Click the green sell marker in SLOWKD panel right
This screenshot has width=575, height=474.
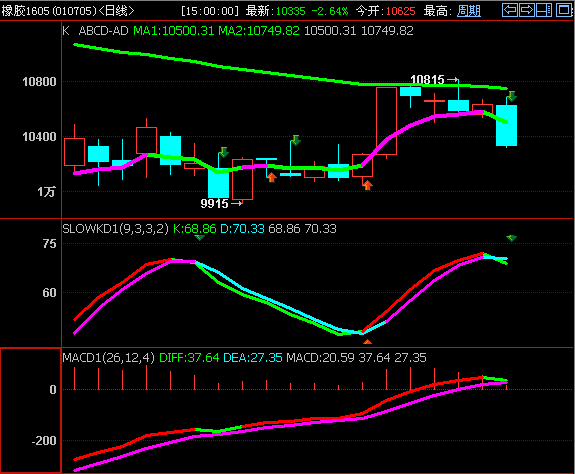tap(512, 238)
